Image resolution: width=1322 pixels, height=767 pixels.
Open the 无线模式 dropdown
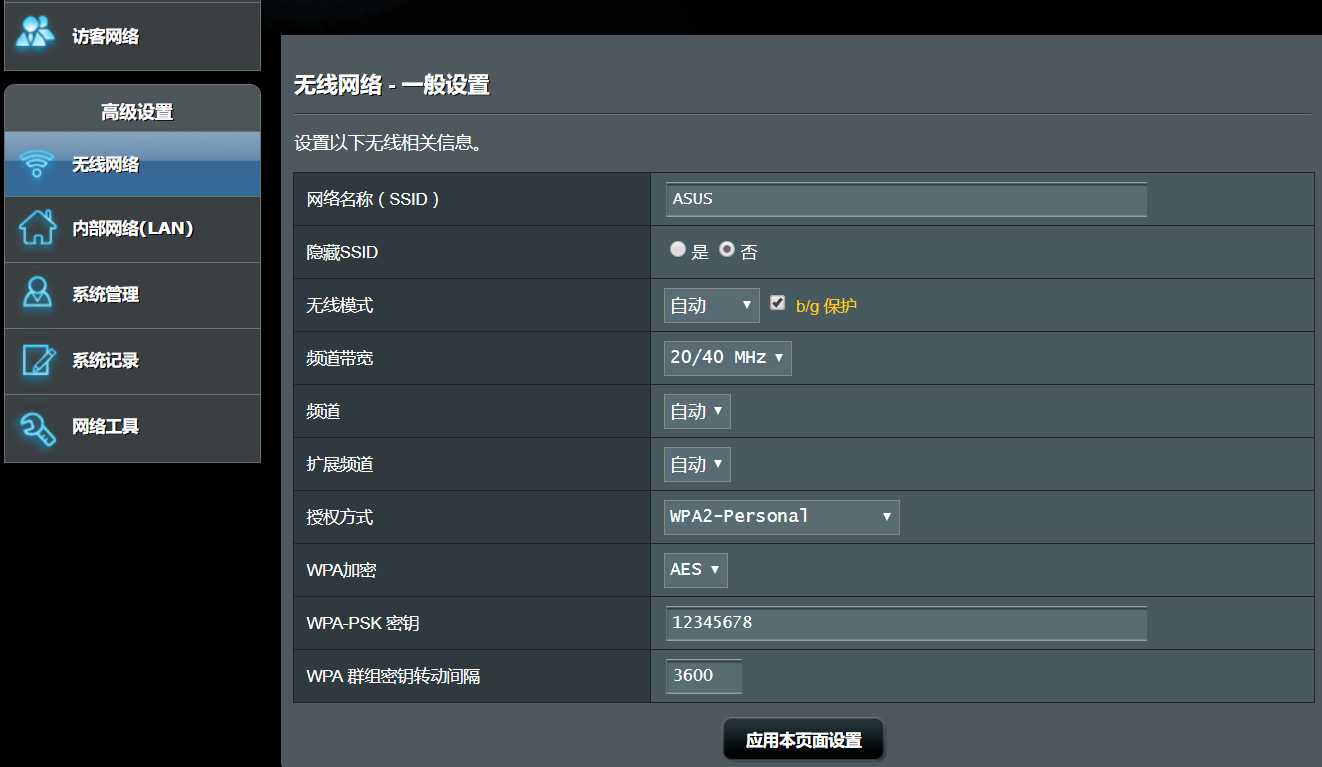(x=711, y=305)
